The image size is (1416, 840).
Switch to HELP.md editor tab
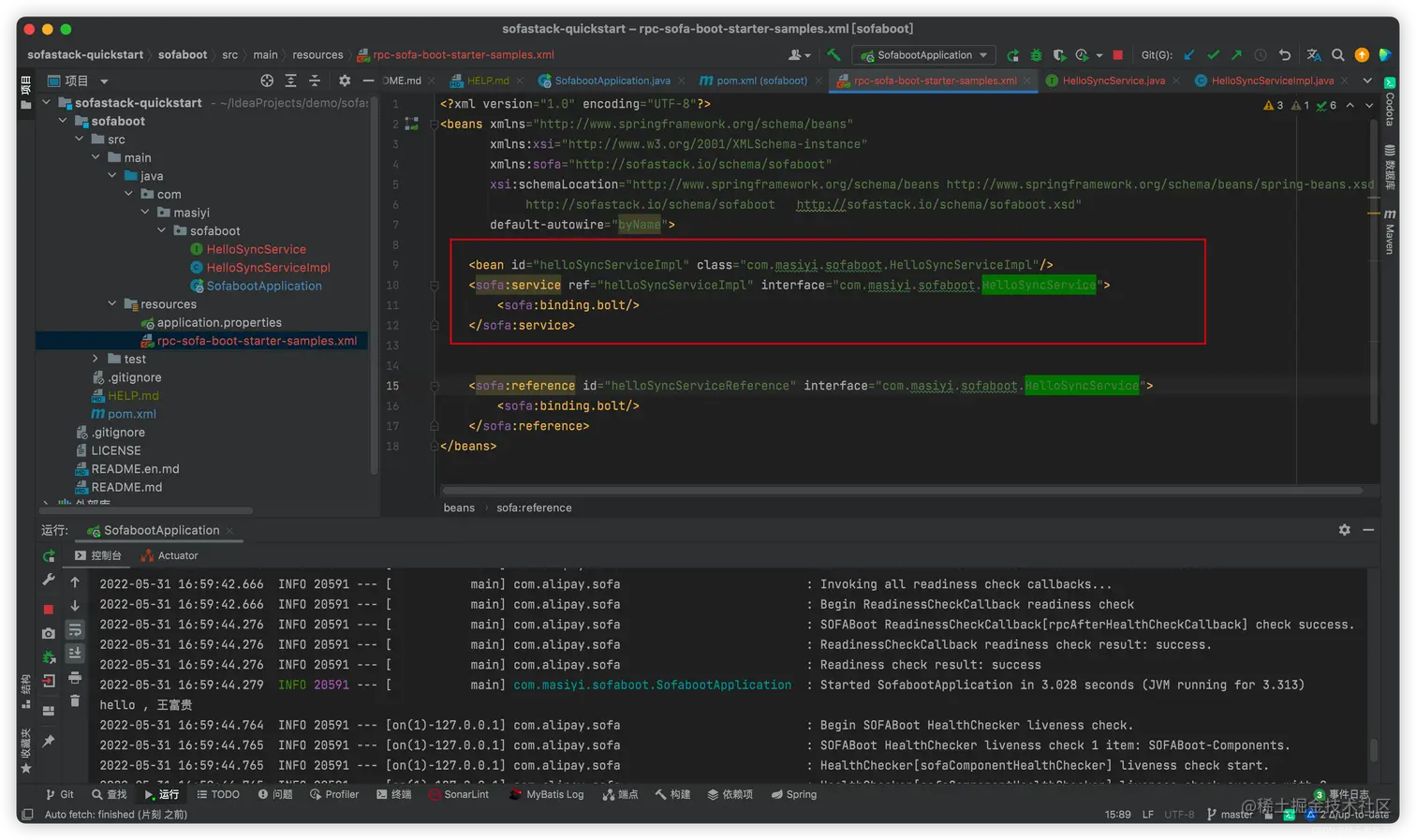487,81
